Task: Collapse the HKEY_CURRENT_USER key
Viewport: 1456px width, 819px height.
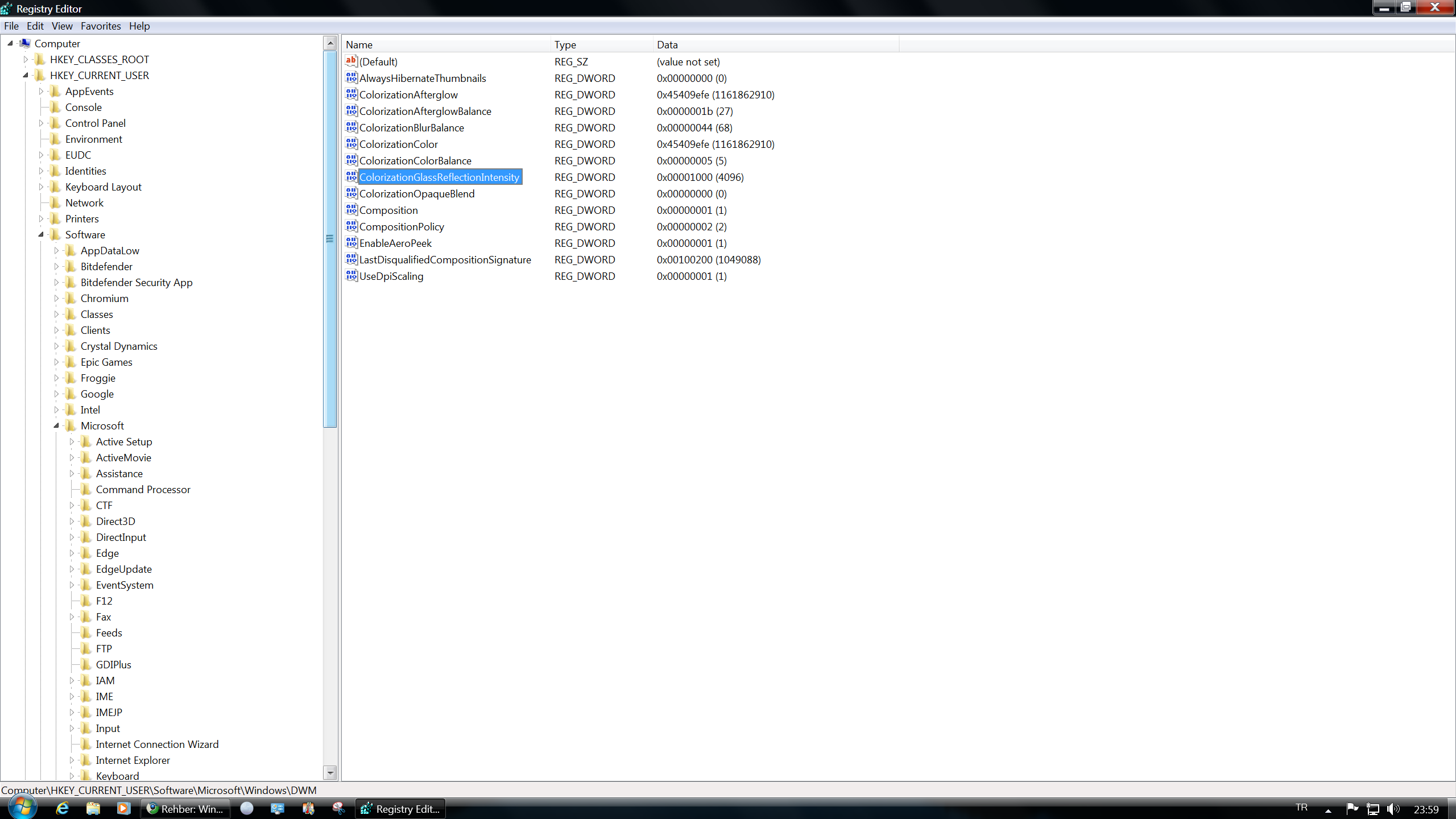Action: [26, 75]
